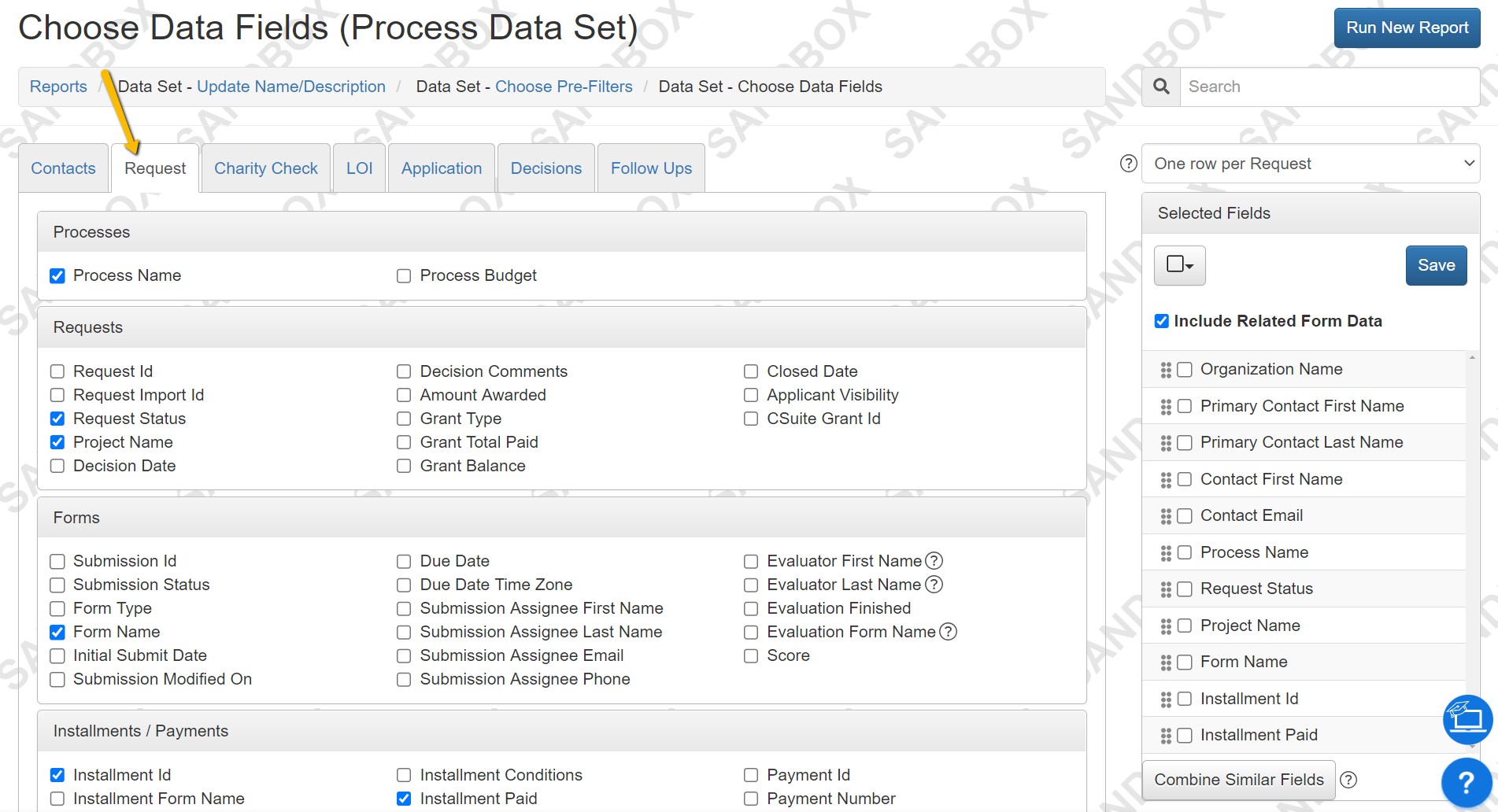The width and height of the screenshot is (1498, 812).
Task: Open the One row per Request dropdown
Action: click(1311, 164)
